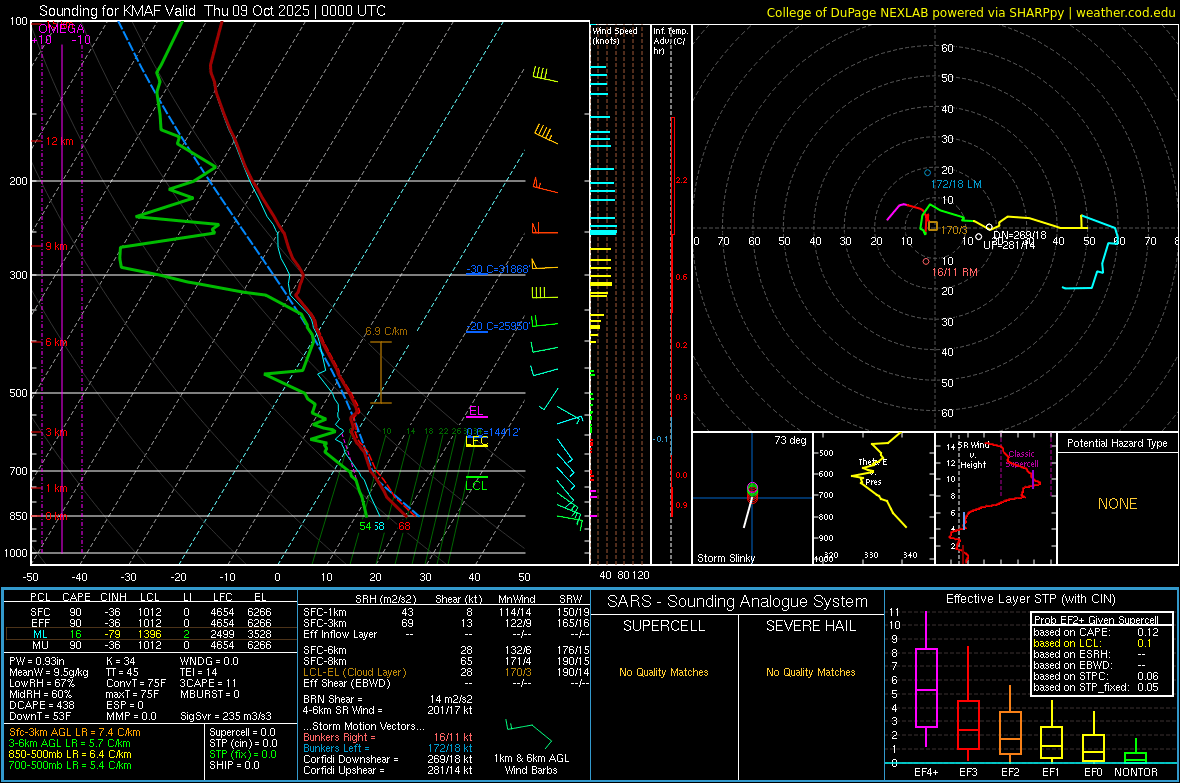The image size is (1180, 783).
Task: Select the highlighted ML parcel row
Action: coord(151,634)
